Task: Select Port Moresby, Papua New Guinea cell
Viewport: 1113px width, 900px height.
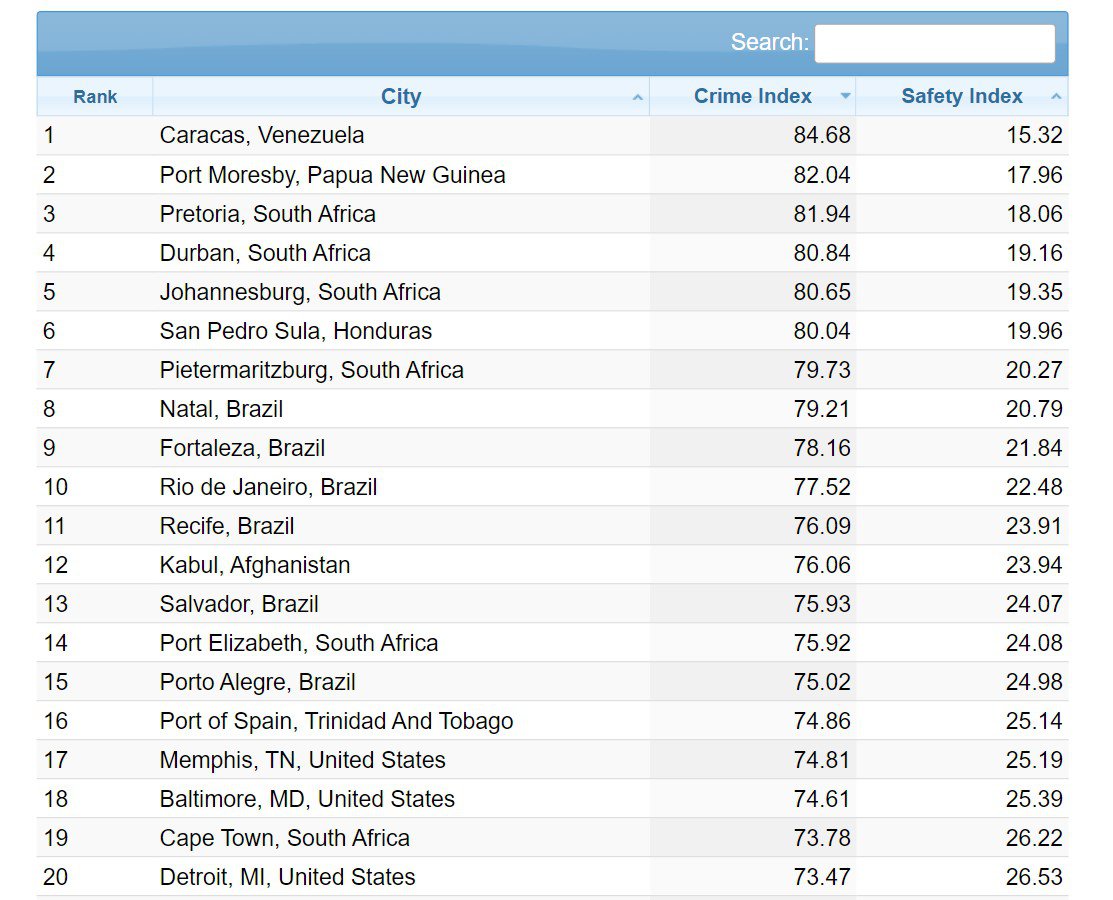Action: pos(401,175)
